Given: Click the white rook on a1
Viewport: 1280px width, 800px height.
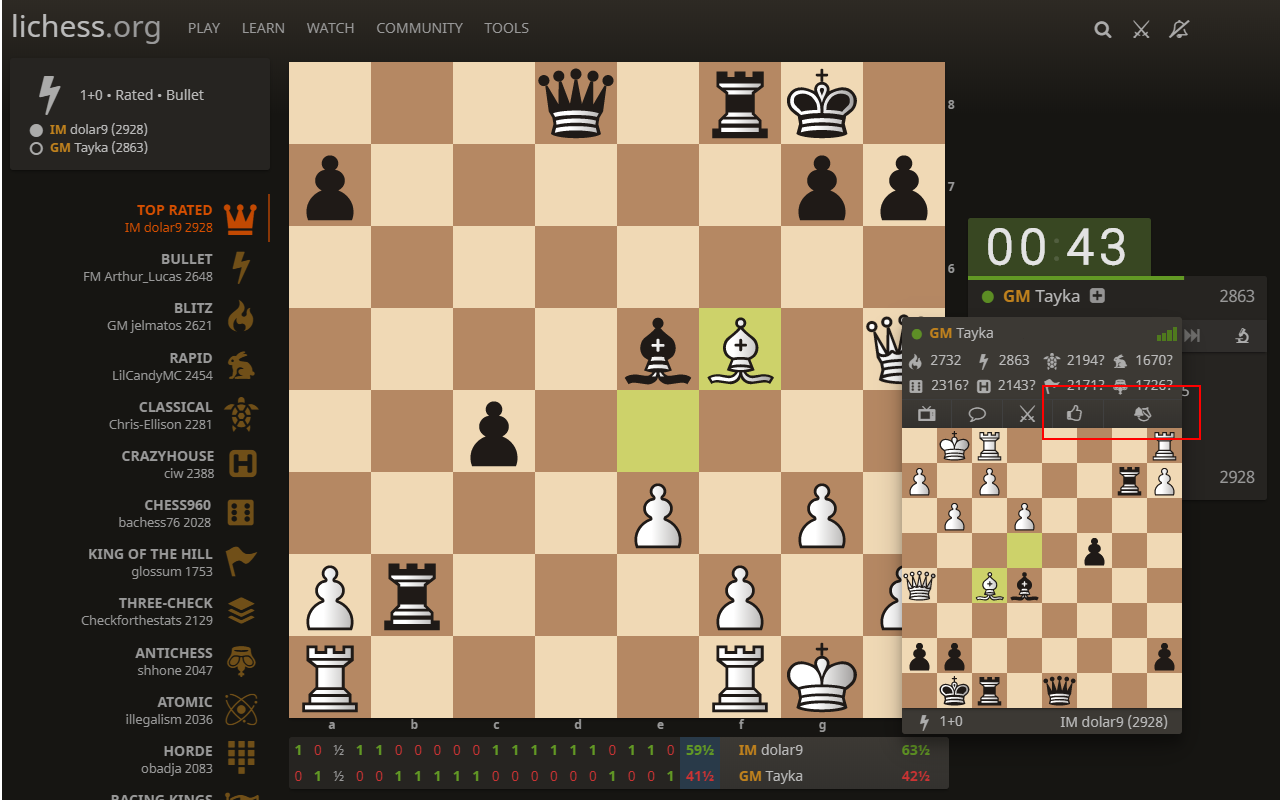Looking at the screenshot, I should click(x=330, y=677).
